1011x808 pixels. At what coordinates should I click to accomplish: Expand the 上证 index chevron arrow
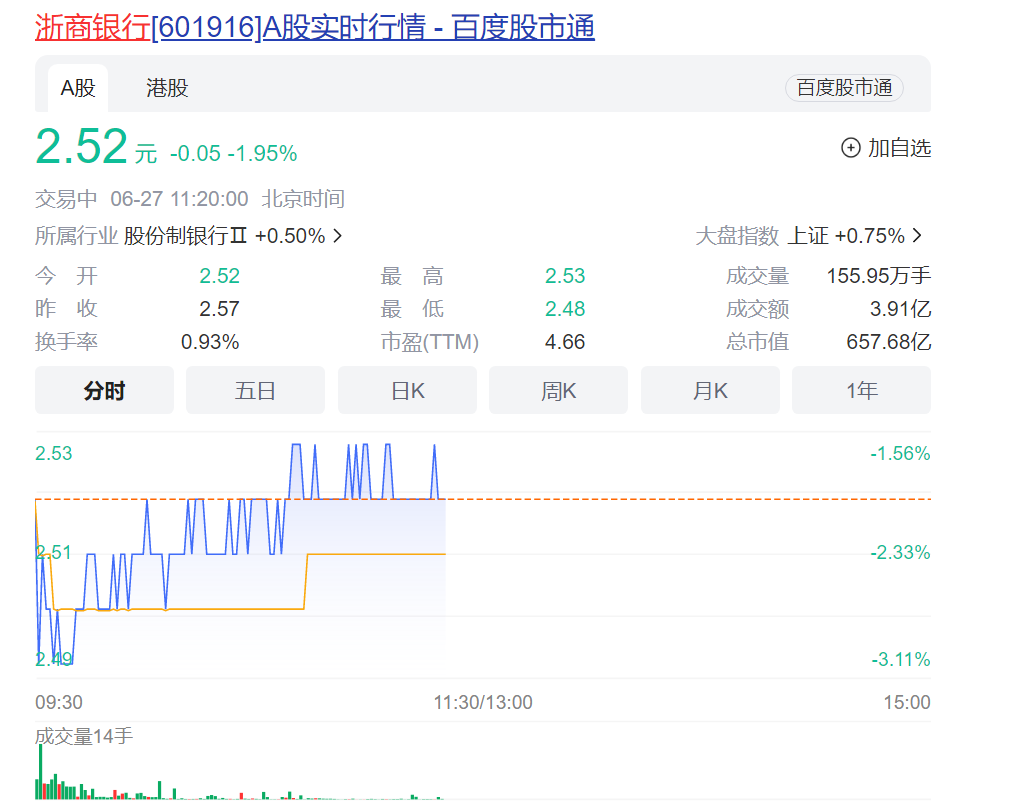point(917,236)
